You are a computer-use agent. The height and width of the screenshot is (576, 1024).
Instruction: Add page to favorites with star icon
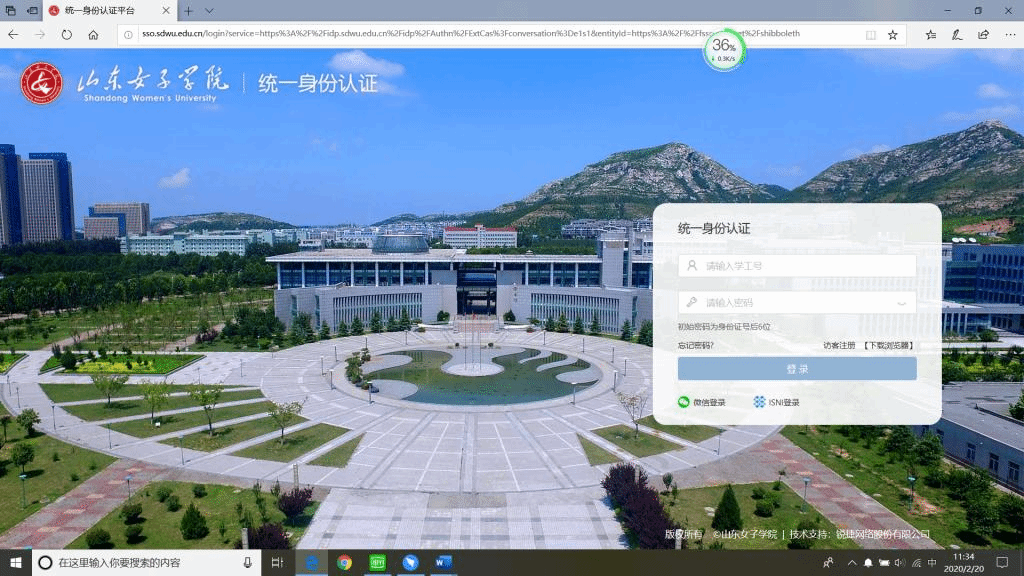tap(893, 34)
